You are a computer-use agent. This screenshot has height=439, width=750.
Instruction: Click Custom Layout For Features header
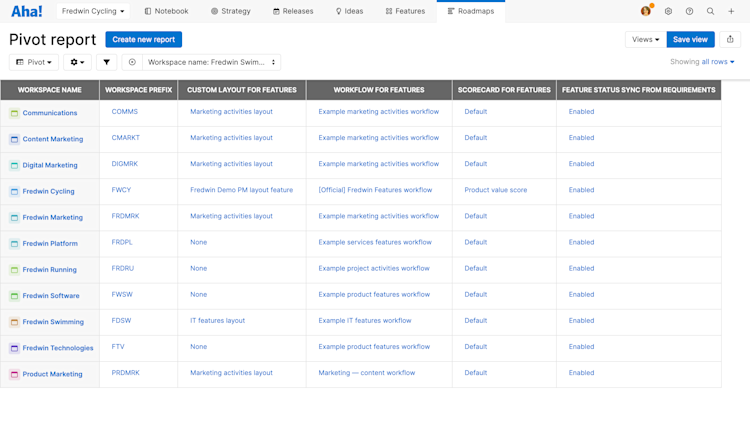[242, 90]
